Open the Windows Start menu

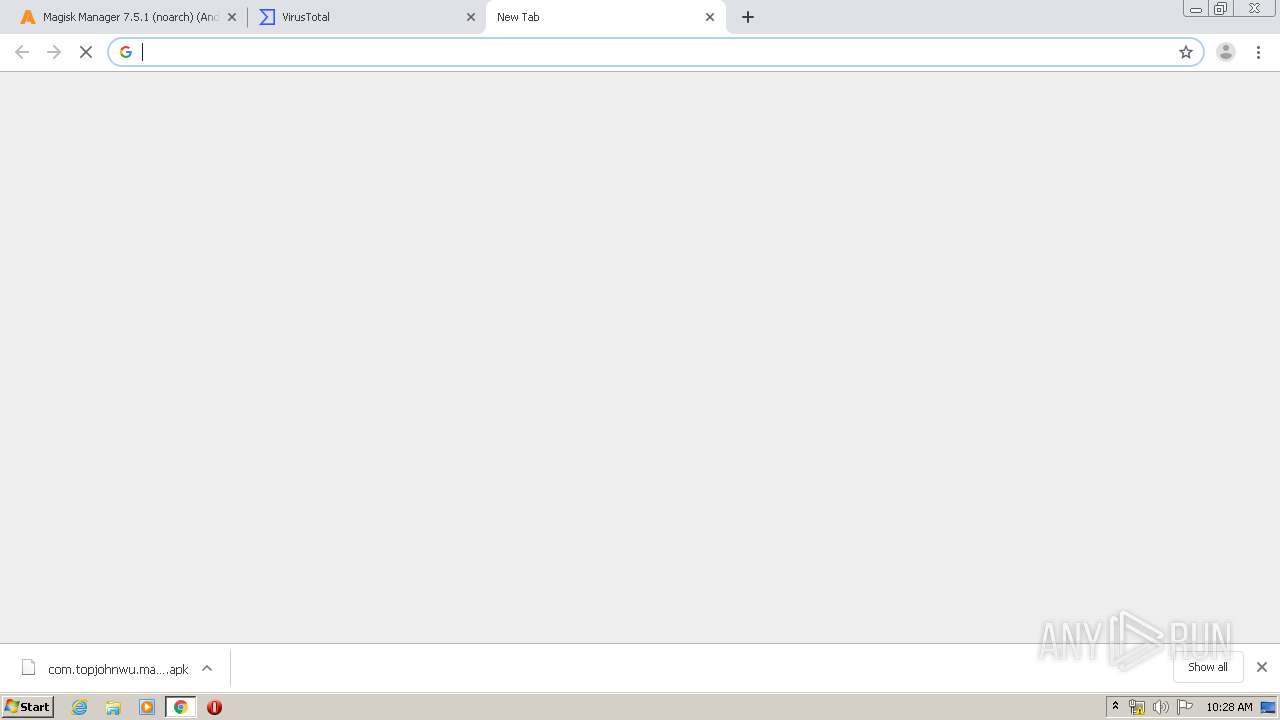click(x=28, y=707)
